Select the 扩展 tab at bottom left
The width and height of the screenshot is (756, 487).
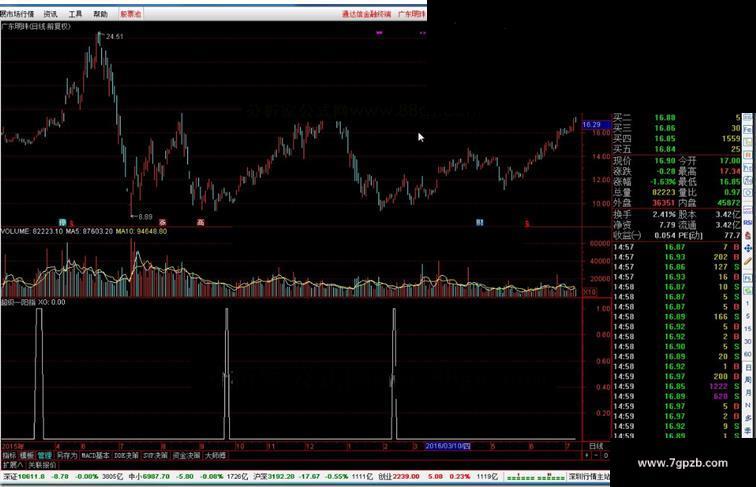pos(13,465)
